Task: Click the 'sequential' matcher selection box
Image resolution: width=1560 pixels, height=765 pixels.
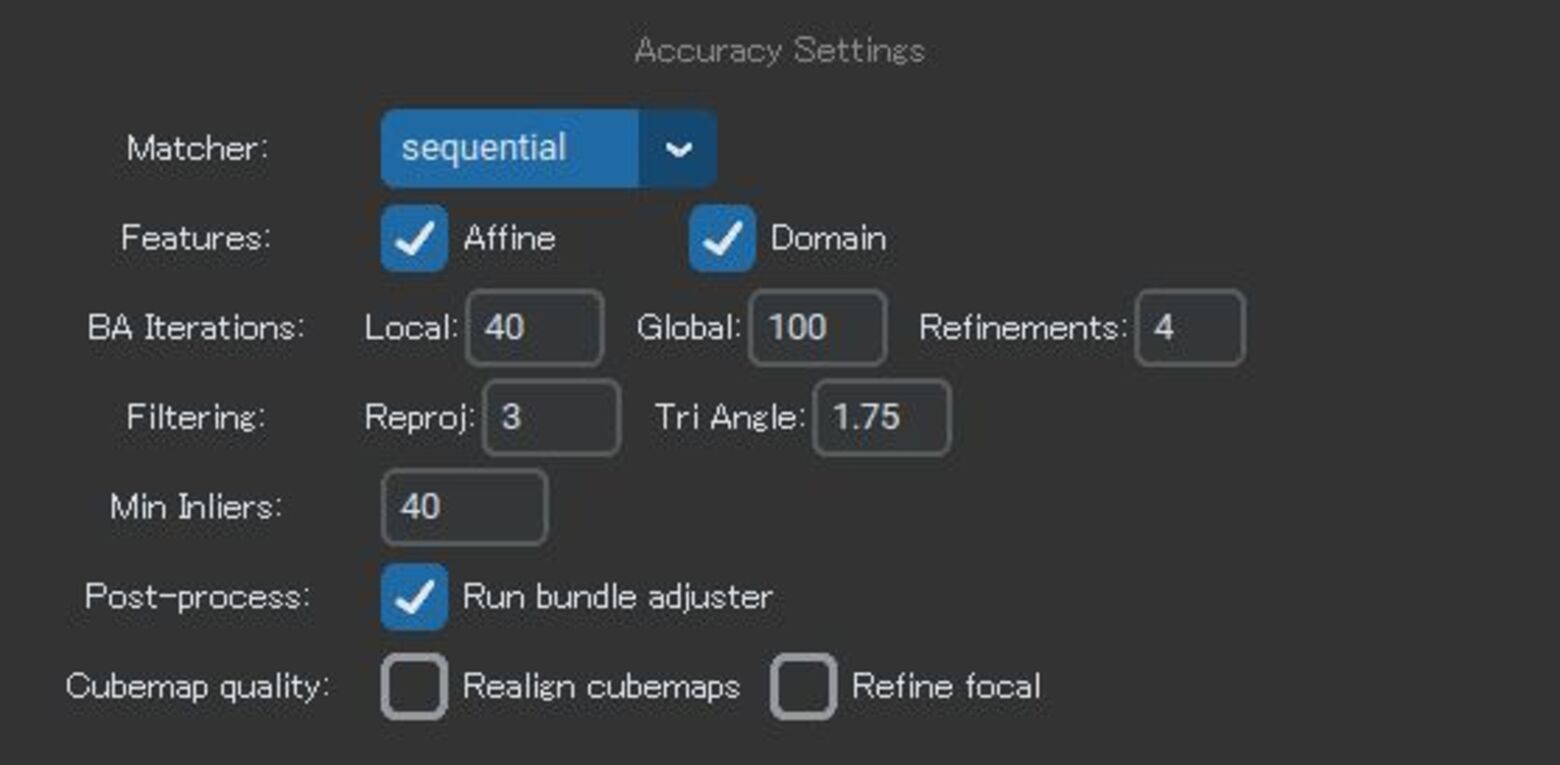Action: (509, 149)
